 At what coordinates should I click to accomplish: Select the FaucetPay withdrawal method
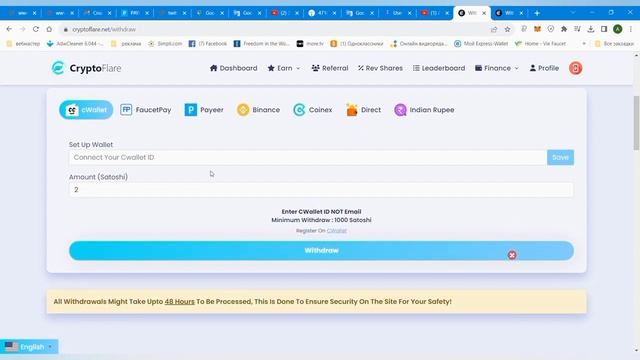tap(146, 110)
